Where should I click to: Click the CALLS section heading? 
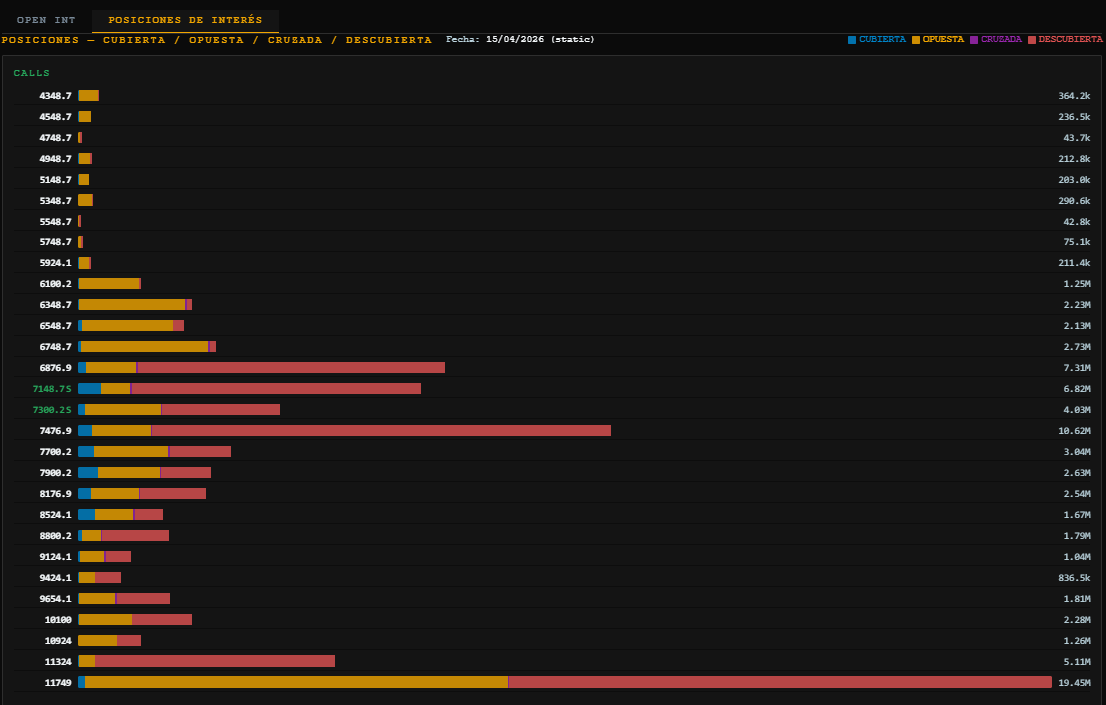pos(32,73)
